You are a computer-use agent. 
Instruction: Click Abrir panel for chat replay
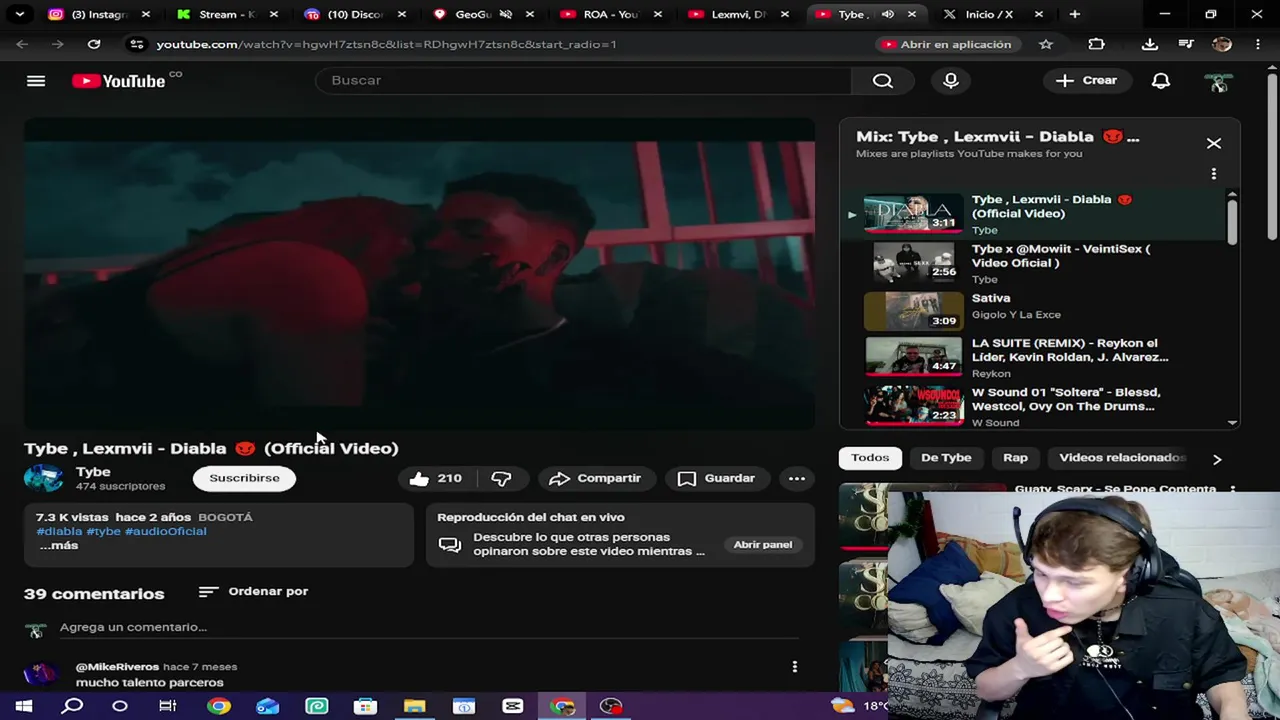pyautogui.click(x=763, y=545)
